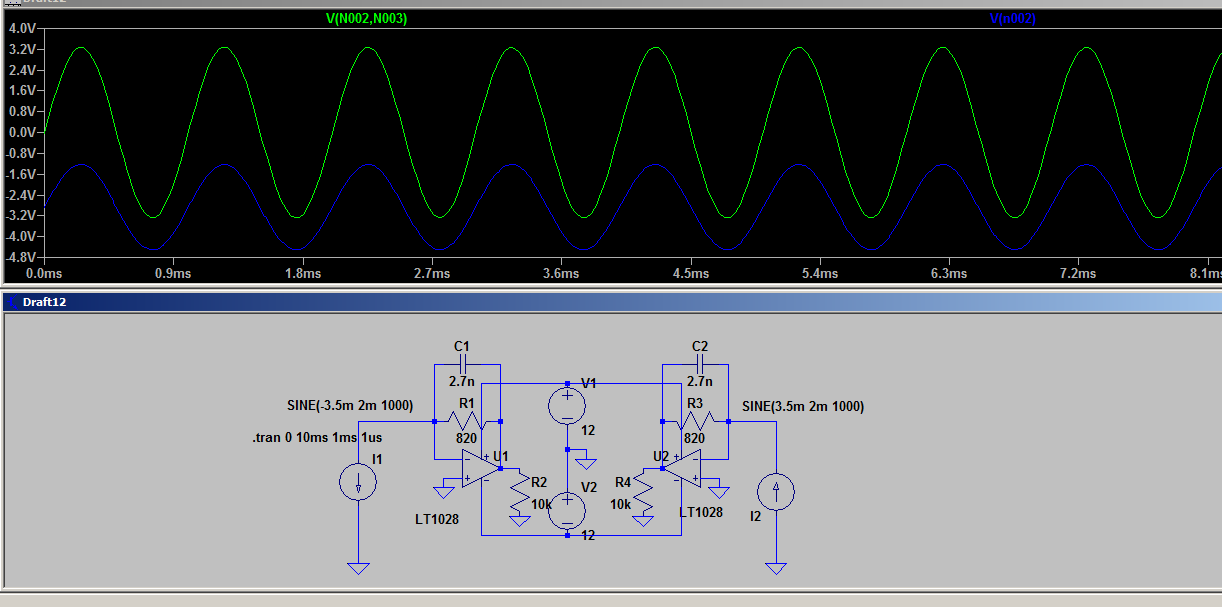Click the 820 value of R3
This screenshot has height=607, width=1222.
(x=695, y=438)
